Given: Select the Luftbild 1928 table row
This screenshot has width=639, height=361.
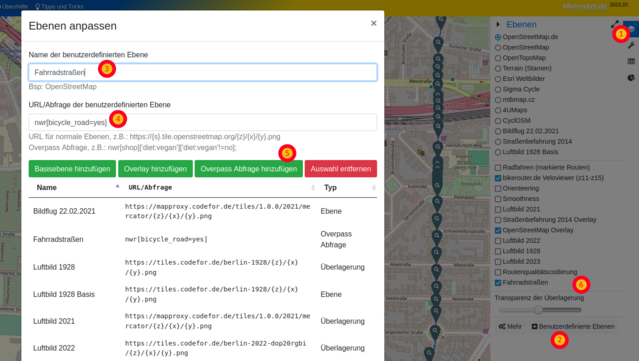Looking at the screenshot, I should point(203,267).
